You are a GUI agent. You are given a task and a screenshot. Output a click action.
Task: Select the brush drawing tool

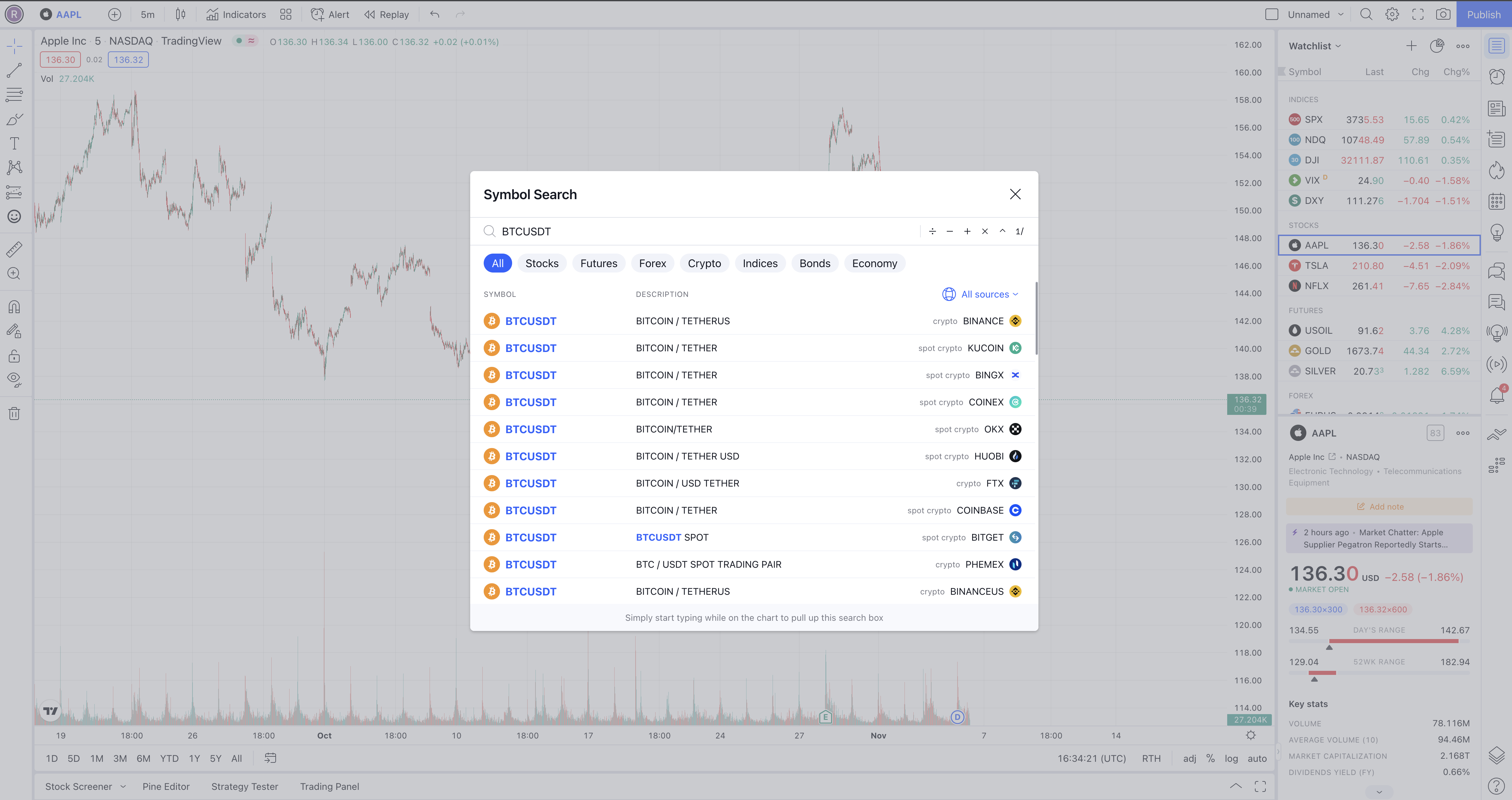coord(15,119)
